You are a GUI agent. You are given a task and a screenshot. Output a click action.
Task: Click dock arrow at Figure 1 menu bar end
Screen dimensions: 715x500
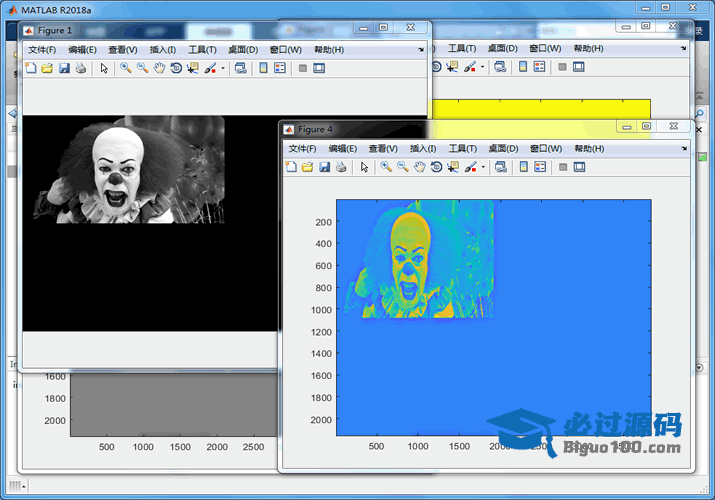pos(420,50)
